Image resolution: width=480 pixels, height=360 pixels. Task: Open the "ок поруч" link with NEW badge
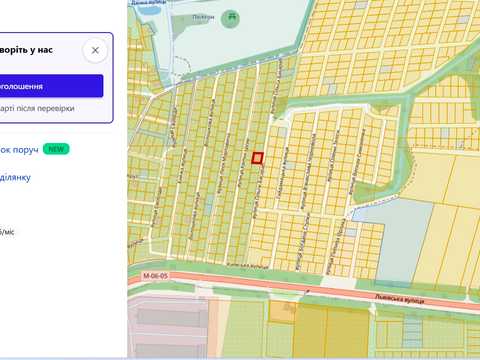19,150
